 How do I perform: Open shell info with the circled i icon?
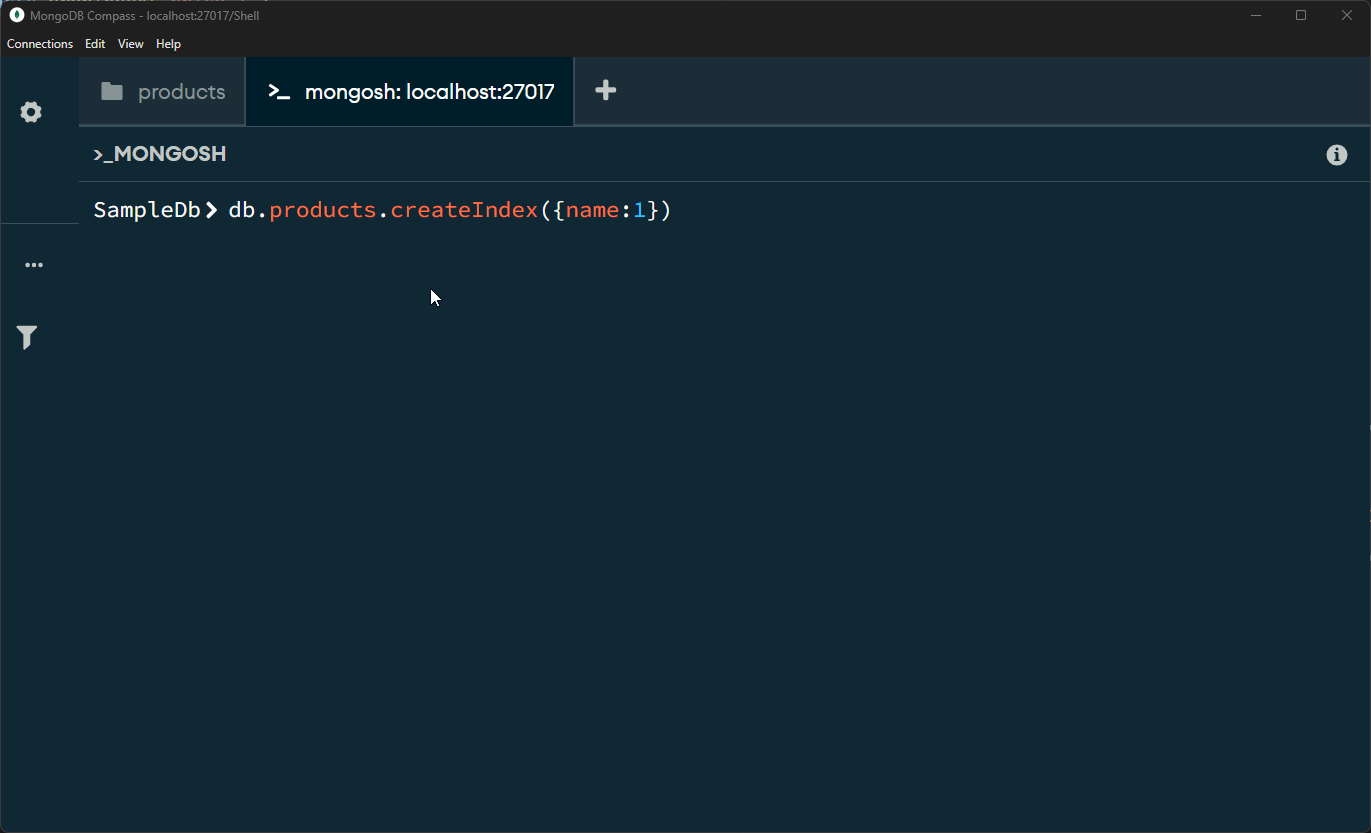pyautogui.click(x=1337, y=155)
